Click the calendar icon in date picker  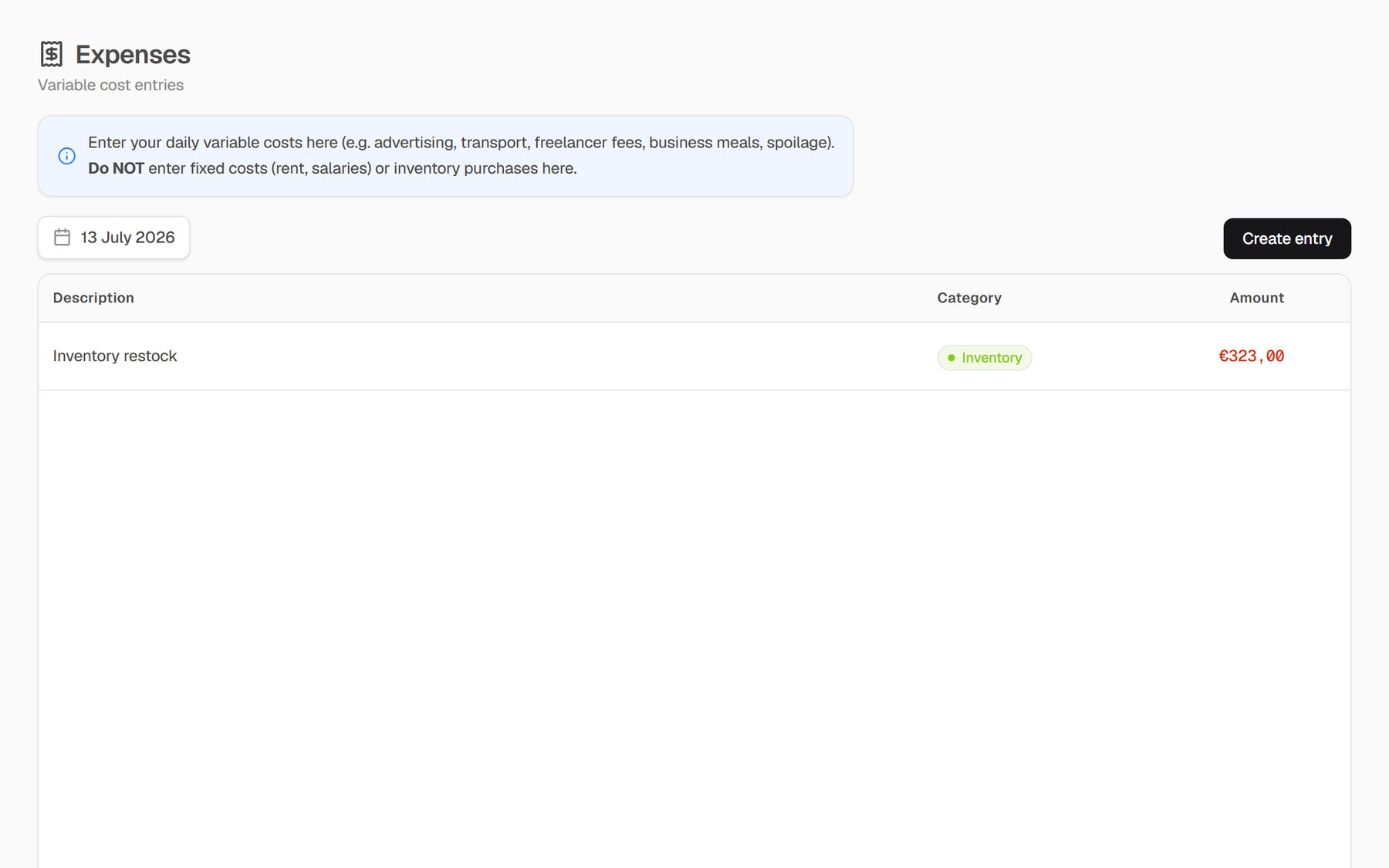[63, 238]
